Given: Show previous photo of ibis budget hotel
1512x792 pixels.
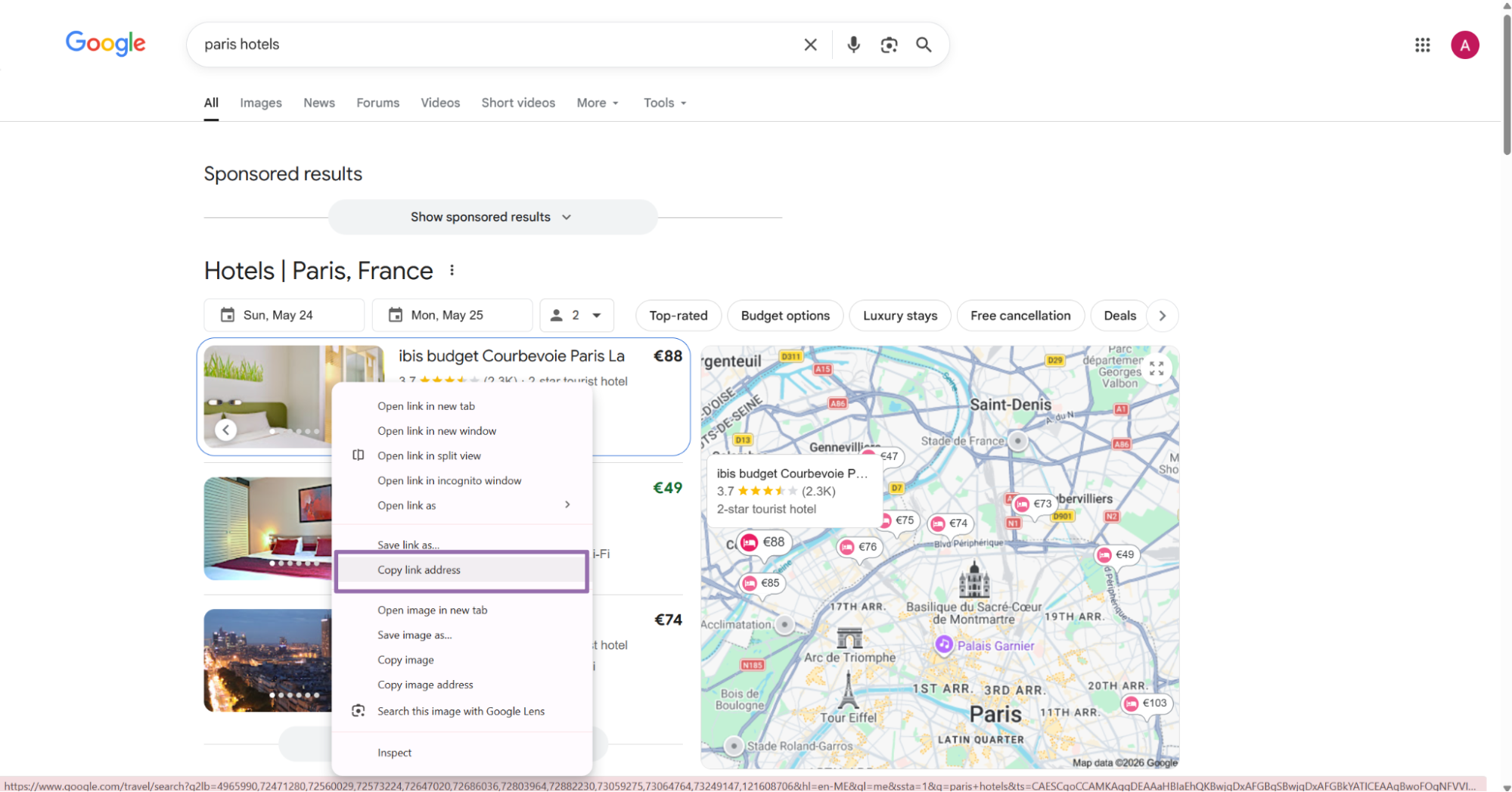Looking at the screenshot, I should point(225,430).
